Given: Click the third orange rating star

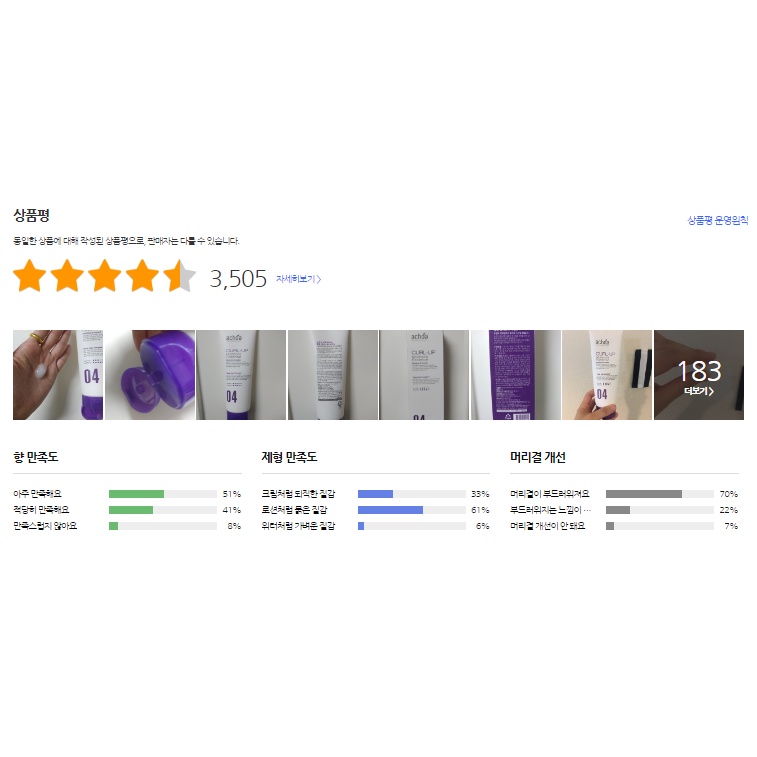Looking at the screenshot, I should point(104,276).
